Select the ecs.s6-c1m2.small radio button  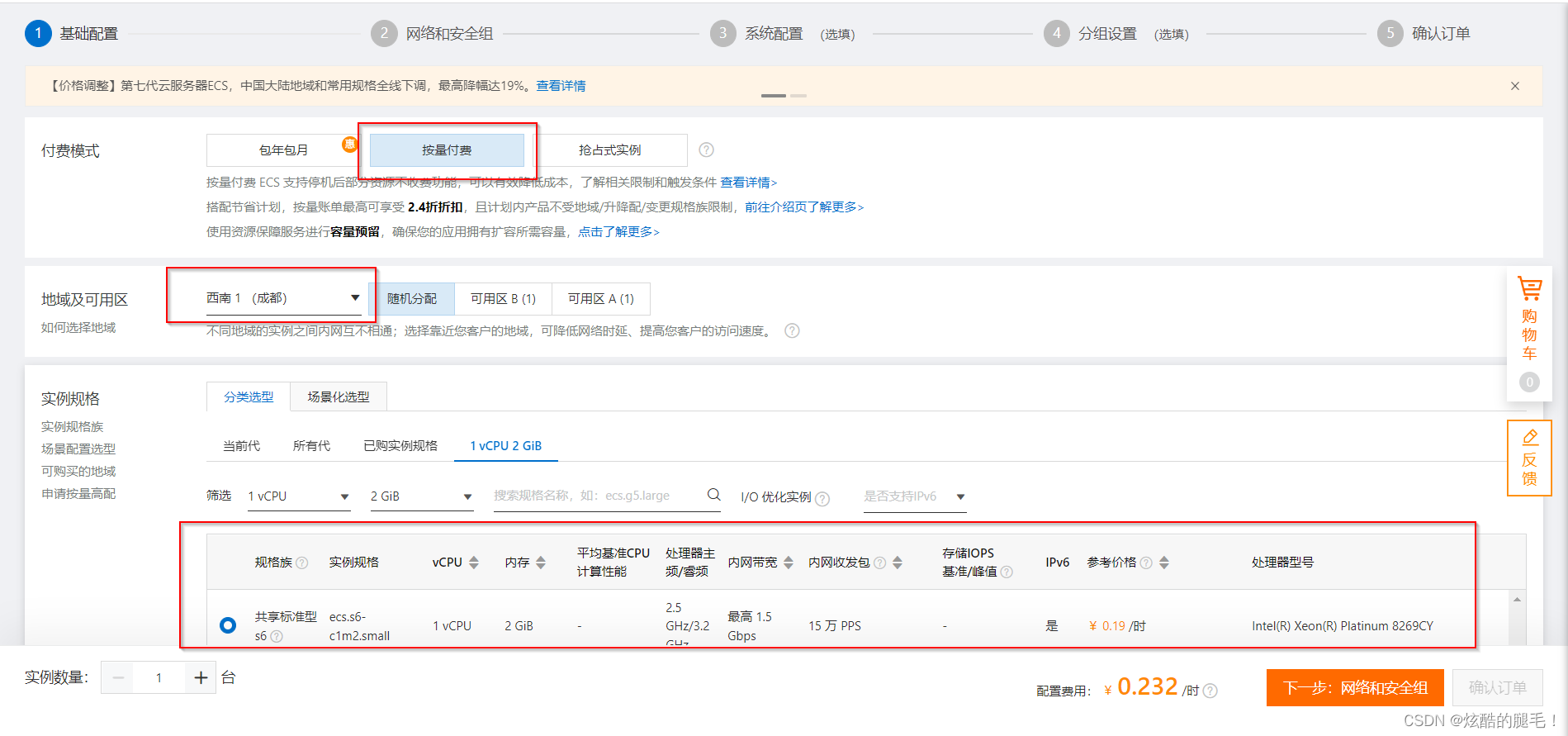click(228, 625)
